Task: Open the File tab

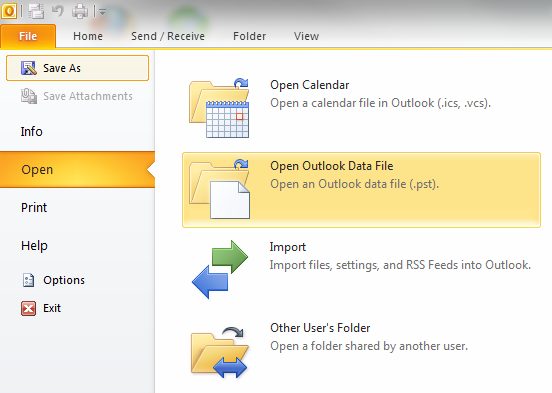Action: point(28,36)
